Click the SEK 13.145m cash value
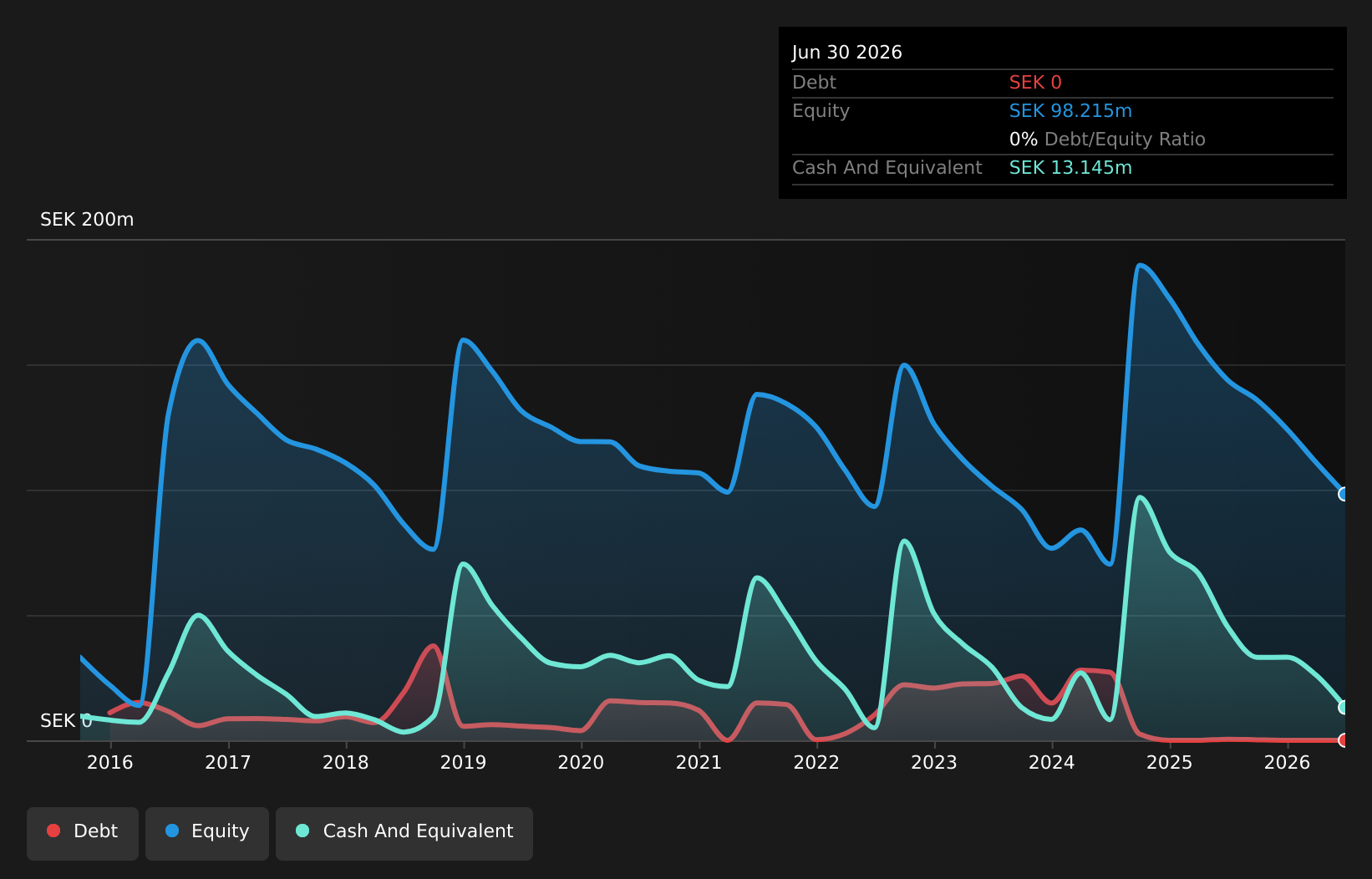Viewport: 1372px width, 879px height. point(1070,168)
